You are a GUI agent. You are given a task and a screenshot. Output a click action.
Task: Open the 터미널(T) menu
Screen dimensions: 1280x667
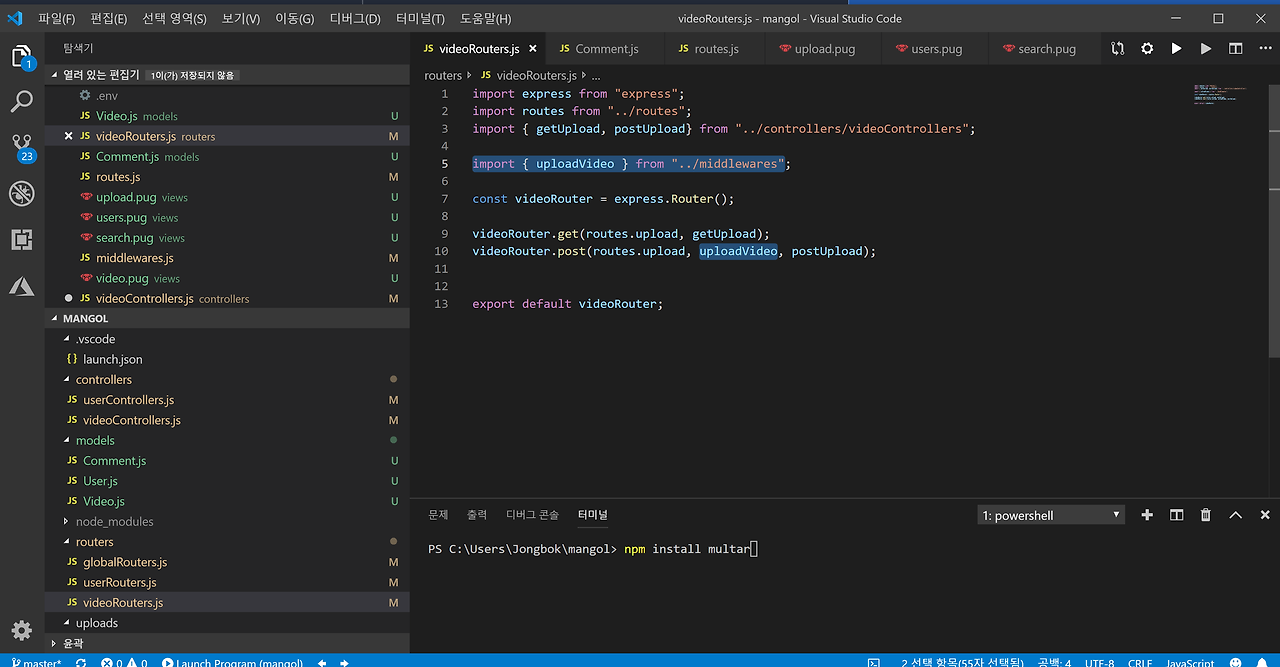[420, 18]
